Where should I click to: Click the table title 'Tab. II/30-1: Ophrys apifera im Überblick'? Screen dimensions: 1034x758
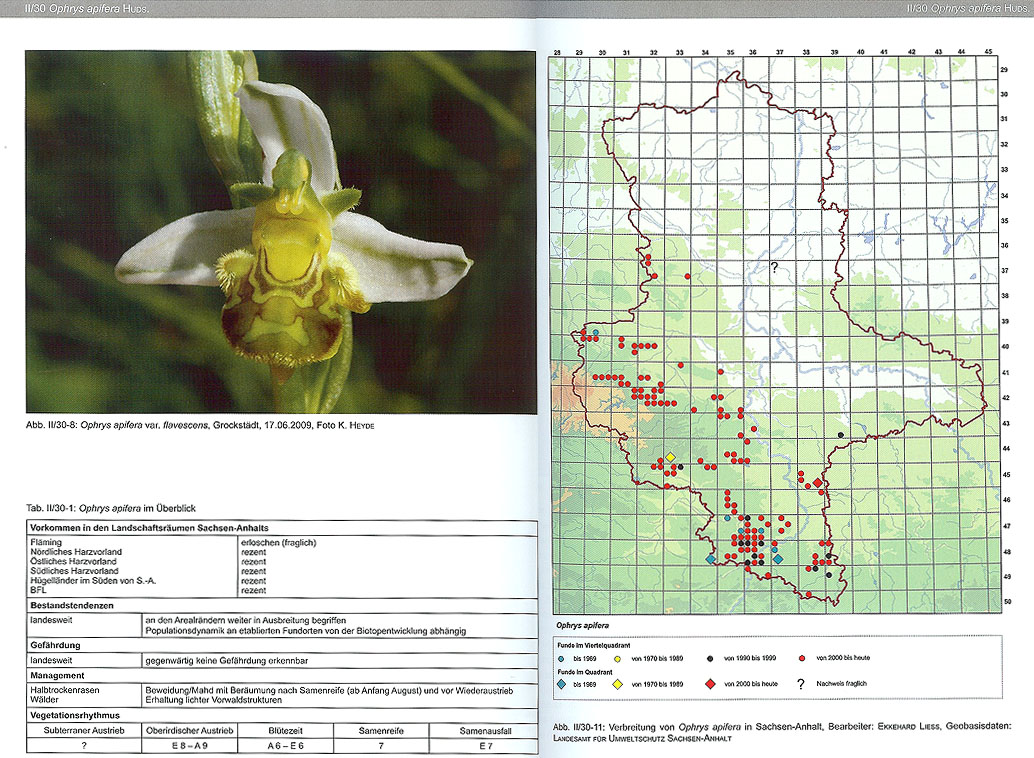[x=111, y=509]
